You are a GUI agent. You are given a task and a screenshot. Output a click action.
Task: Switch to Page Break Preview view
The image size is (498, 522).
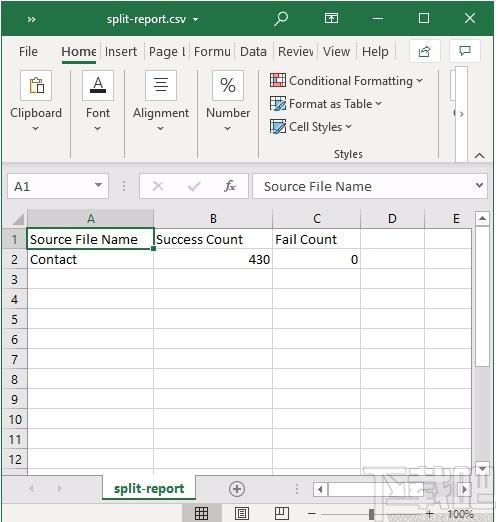(282, 513)
